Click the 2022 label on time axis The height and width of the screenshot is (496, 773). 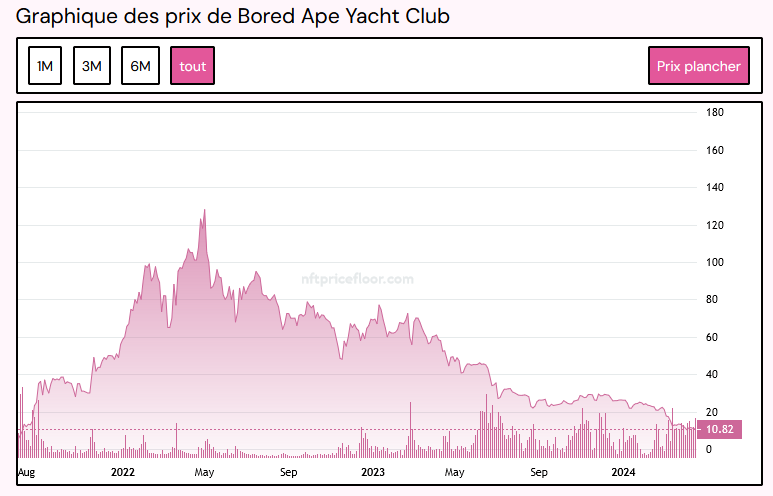click(123, 471)
